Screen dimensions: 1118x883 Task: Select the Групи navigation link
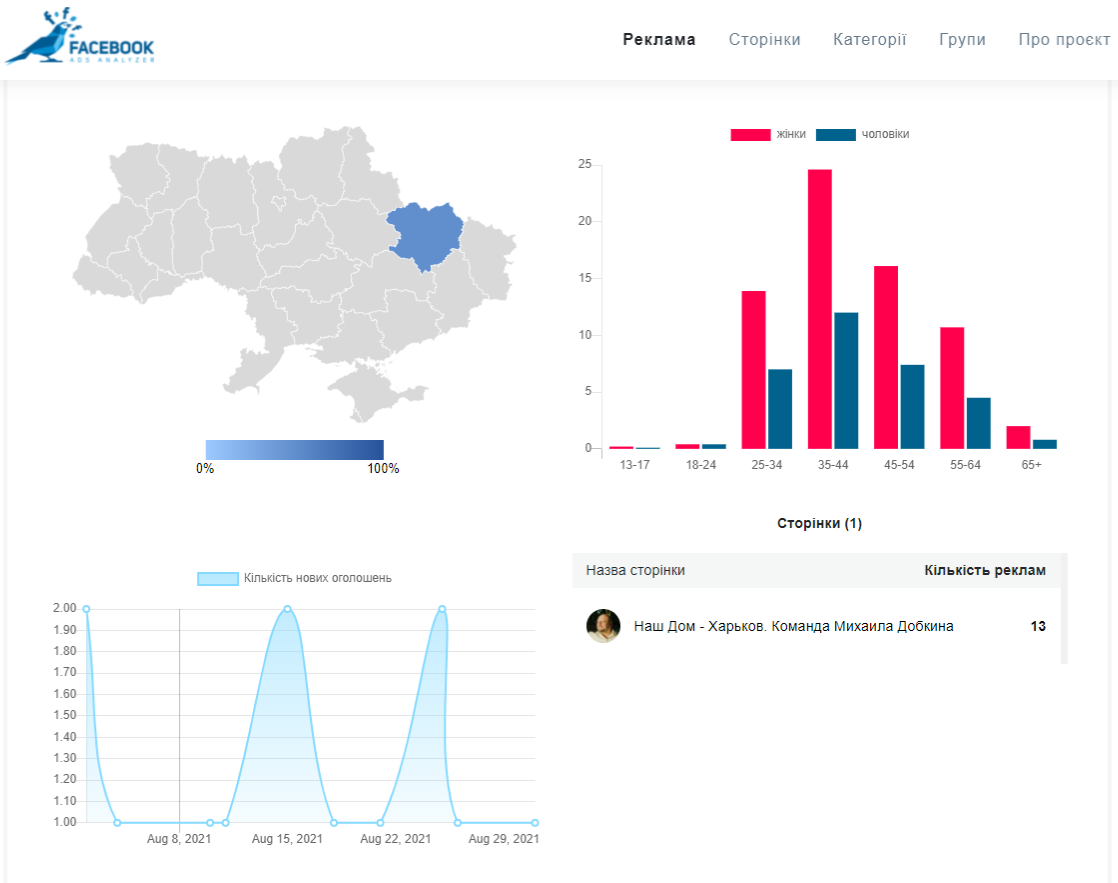pyautogui.click(x=962, y=40)
